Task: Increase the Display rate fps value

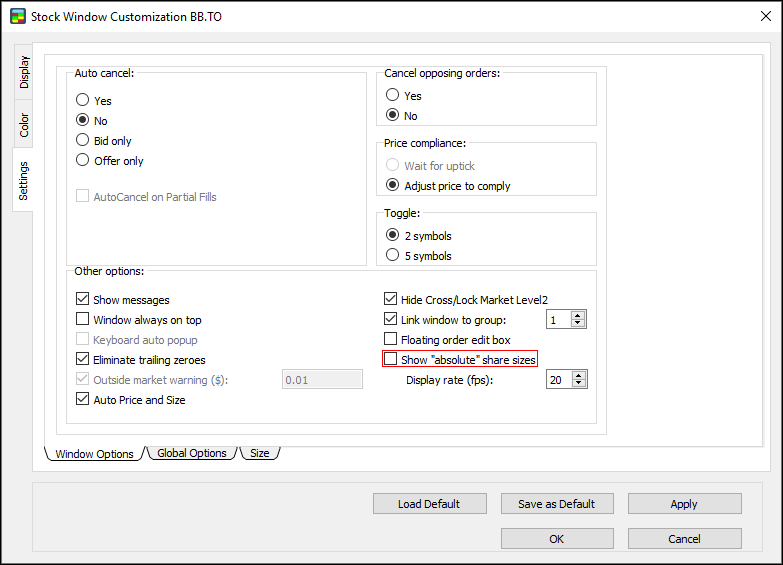Action: click(x=579, y=375)
